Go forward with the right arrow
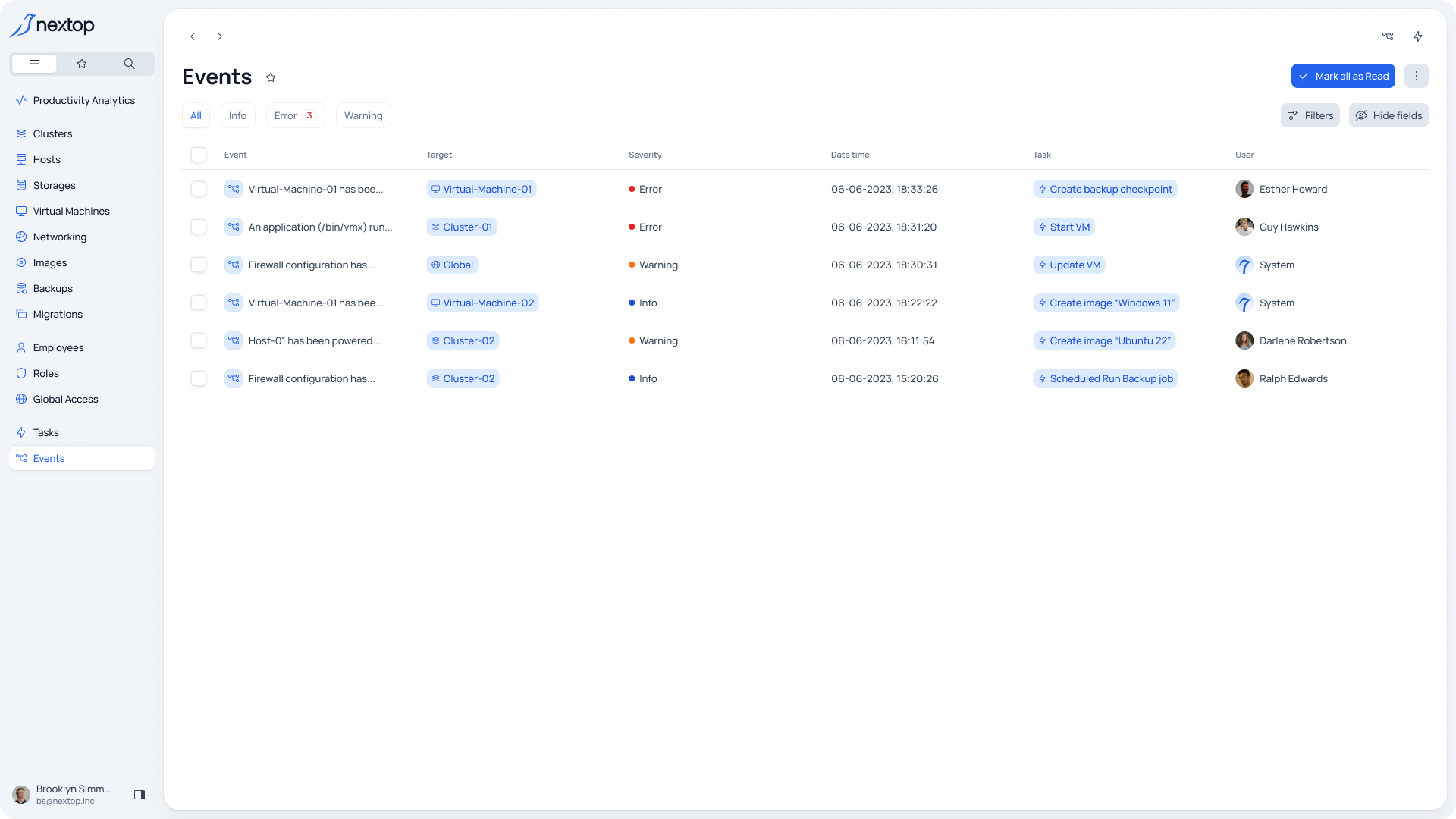 (x=220, y=36)
